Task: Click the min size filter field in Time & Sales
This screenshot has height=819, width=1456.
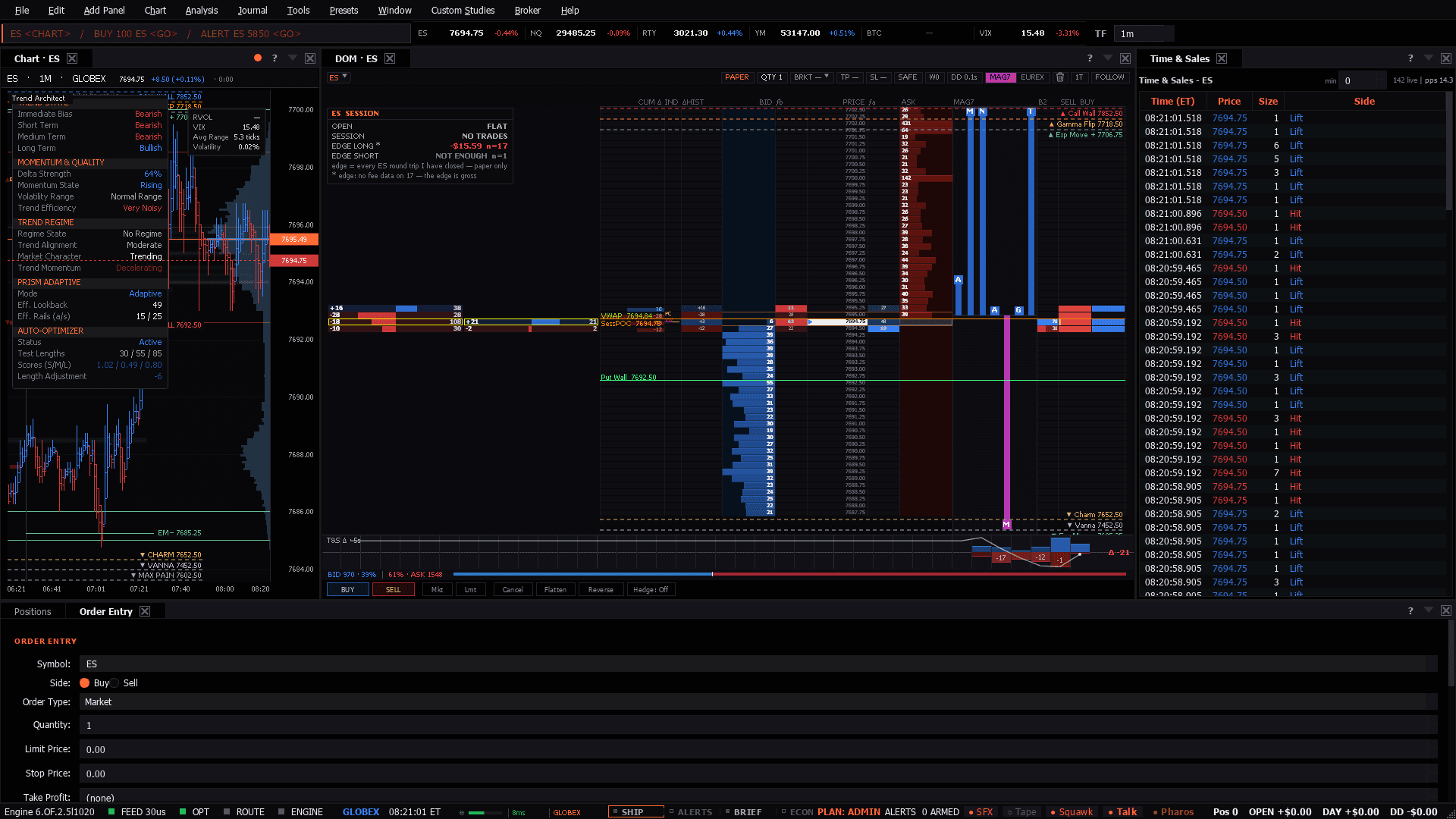Action: tap(1362, 80)
